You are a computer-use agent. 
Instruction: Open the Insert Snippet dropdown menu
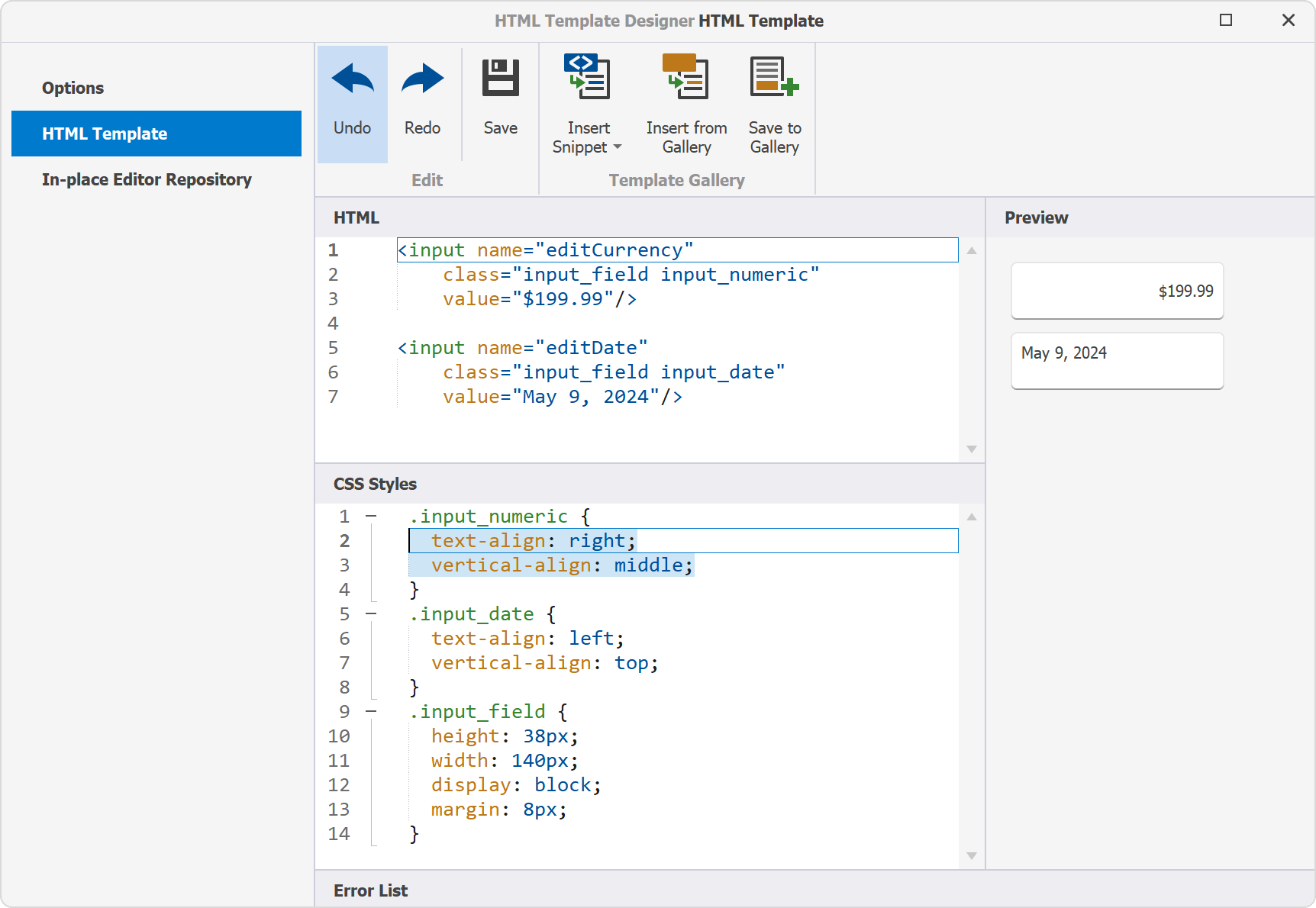point(618,147)
